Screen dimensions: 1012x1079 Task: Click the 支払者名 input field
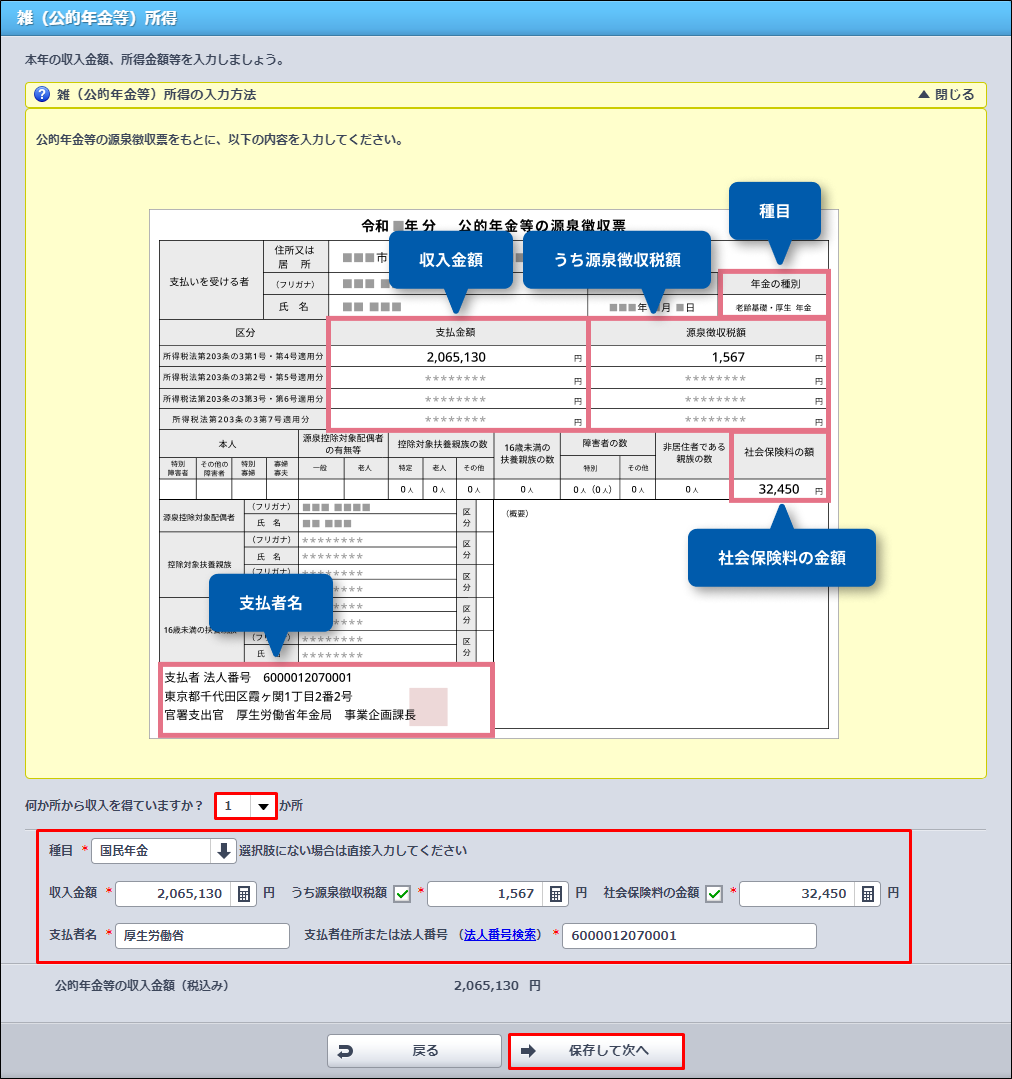[x=202, y=936]
